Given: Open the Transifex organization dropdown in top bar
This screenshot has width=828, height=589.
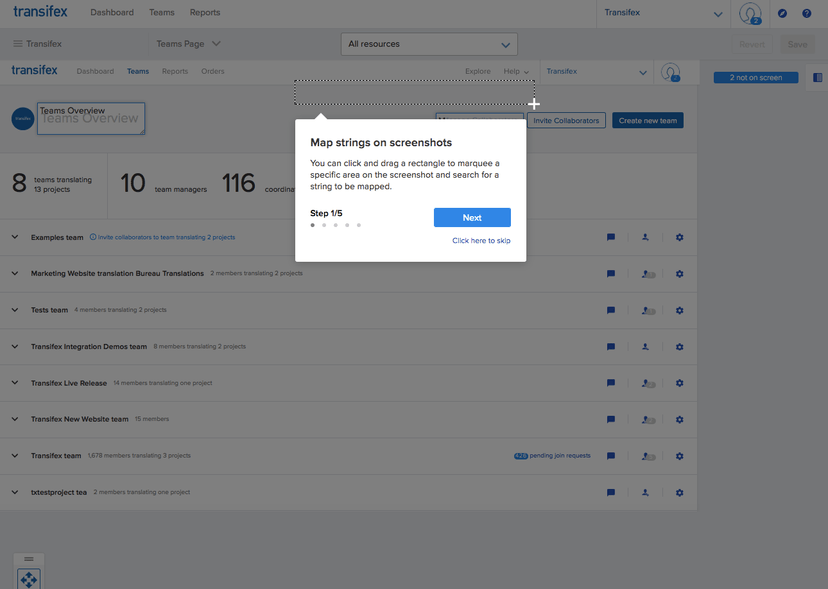Looking at the screenshot, I should click(x=663, y=13).
